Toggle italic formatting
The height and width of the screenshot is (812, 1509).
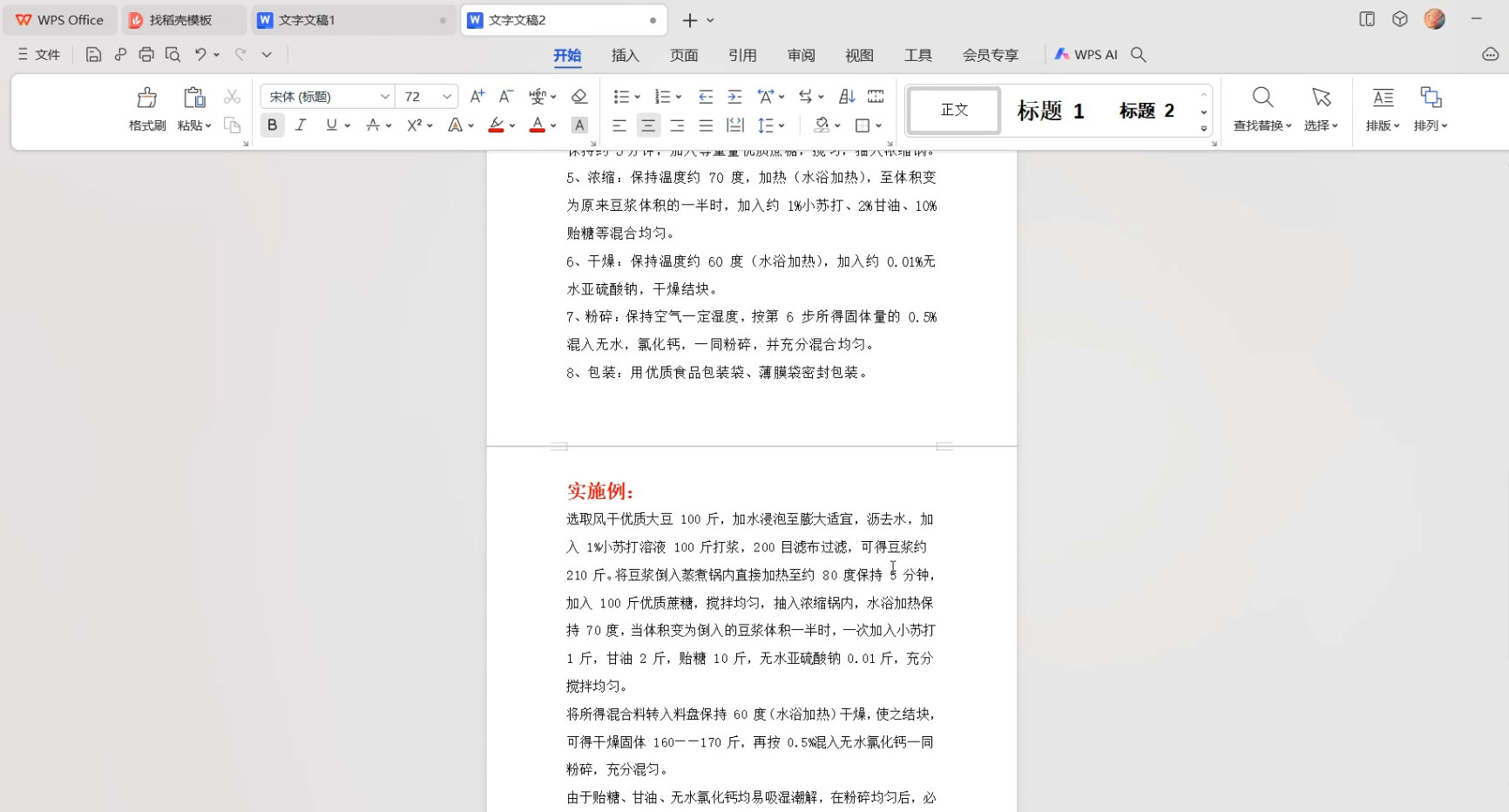click(301, 125)
